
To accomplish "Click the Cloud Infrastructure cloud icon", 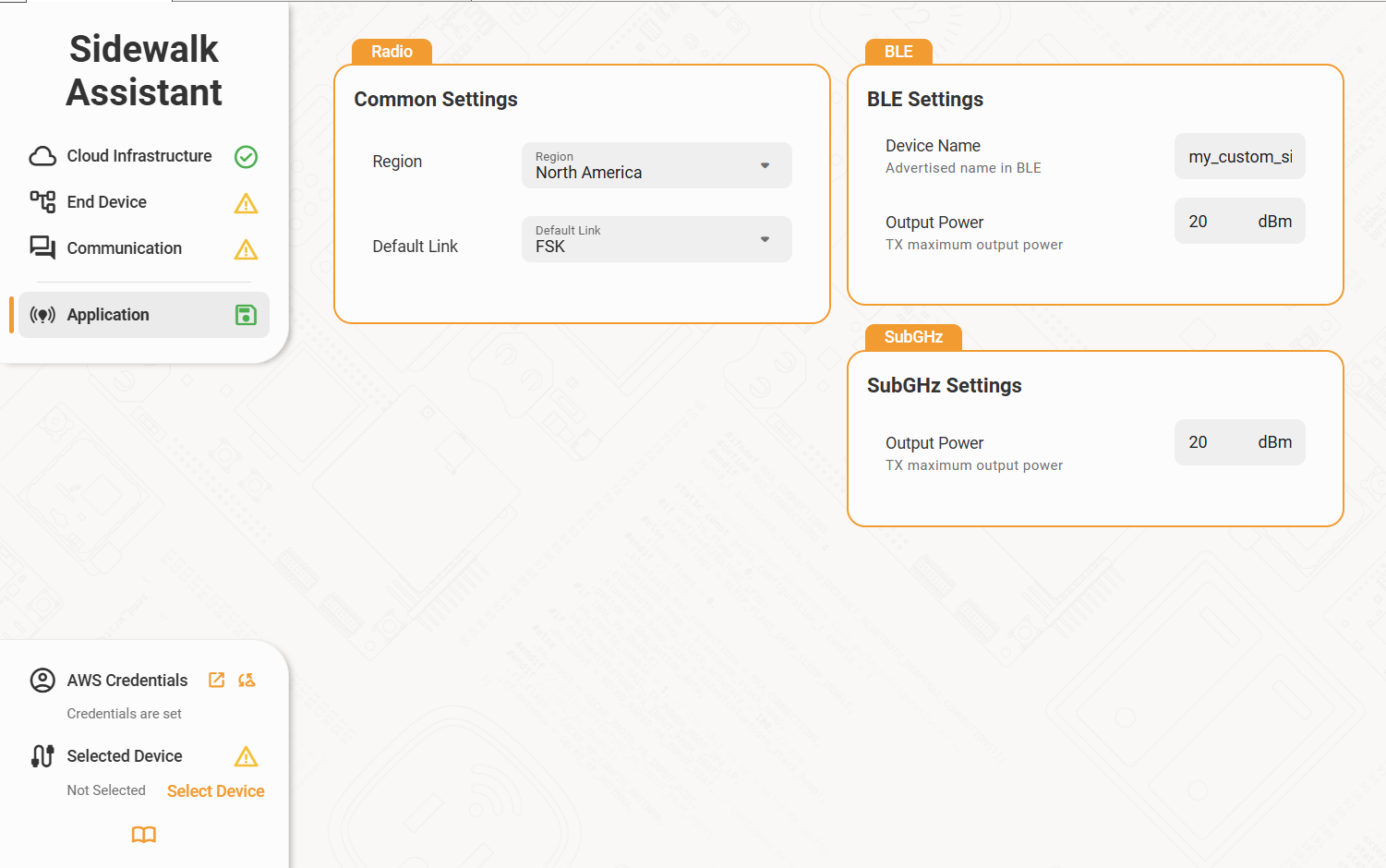I will (x=42, y=156).
